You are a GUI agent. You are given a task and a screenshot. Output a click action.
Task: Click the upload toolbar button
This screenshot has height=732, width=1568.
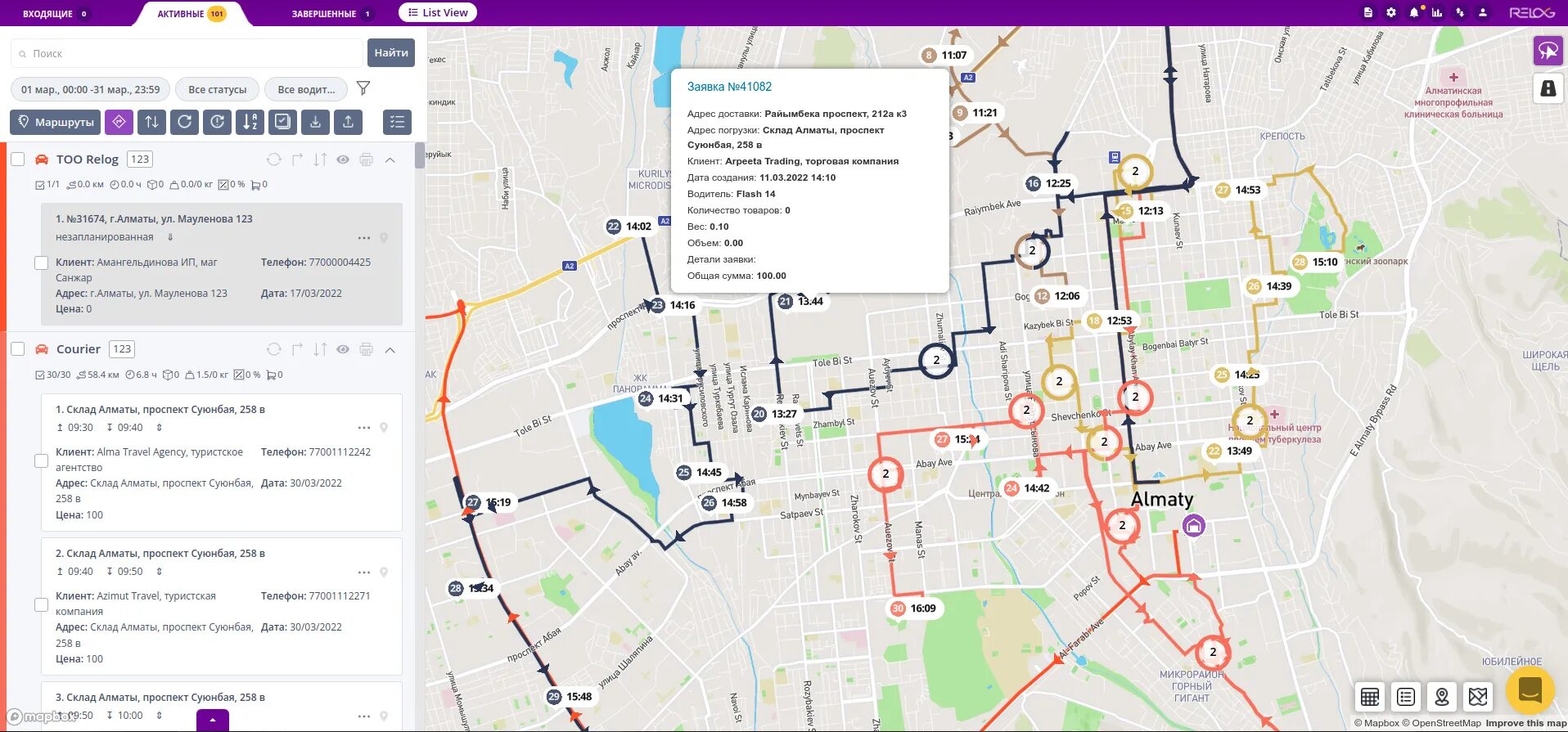[348, 122]
